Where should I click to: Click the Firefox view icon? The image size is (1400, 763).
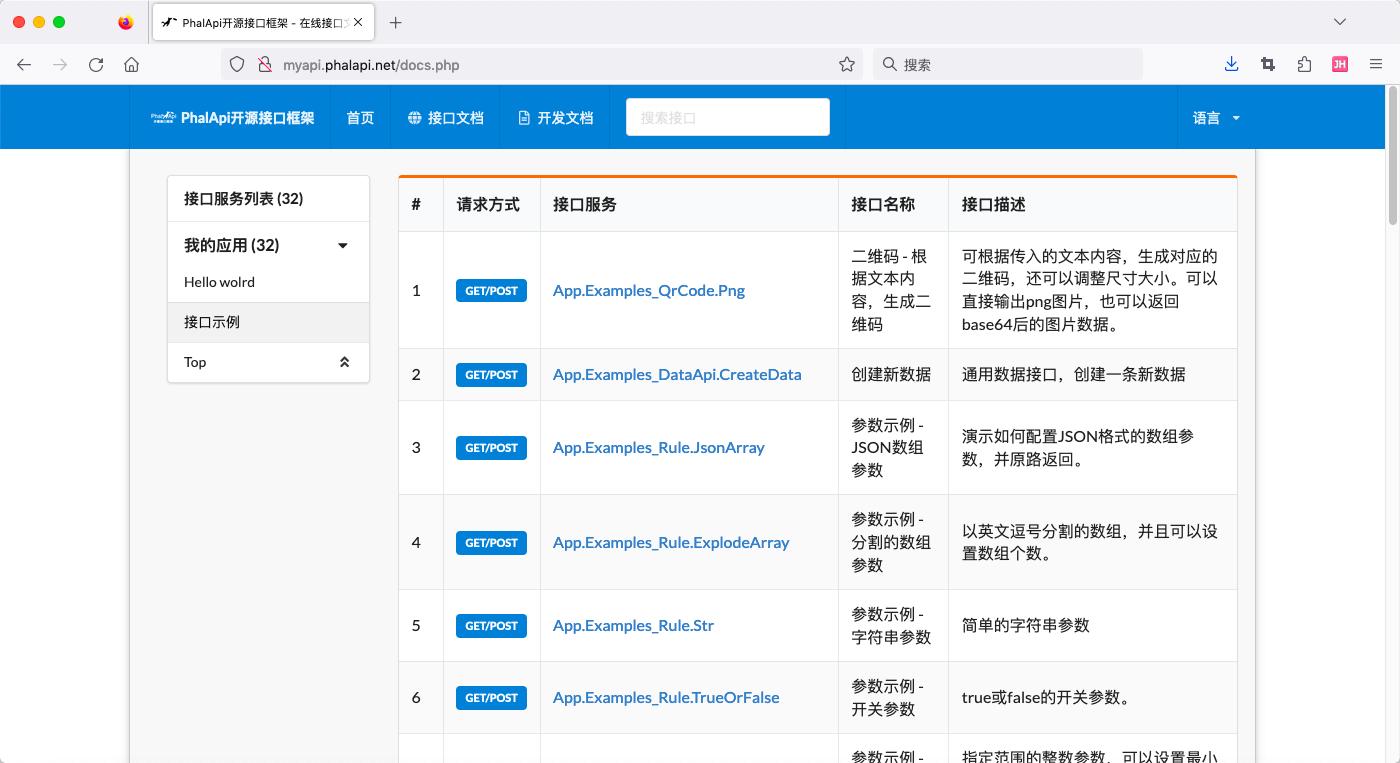125,22
